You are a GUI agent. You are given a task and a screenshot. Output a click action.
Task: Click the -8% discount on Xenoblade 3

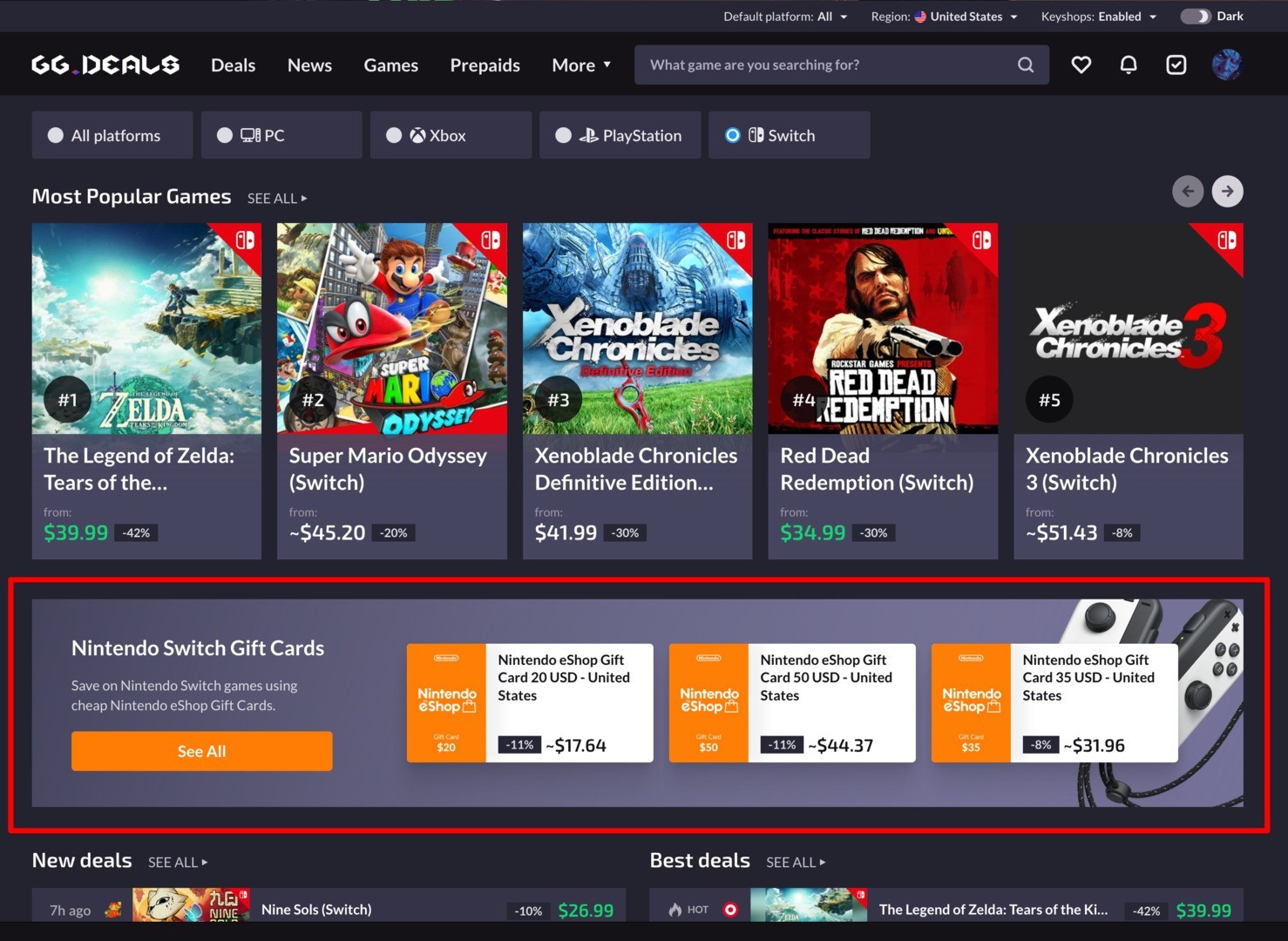(x=1122, y=532)
